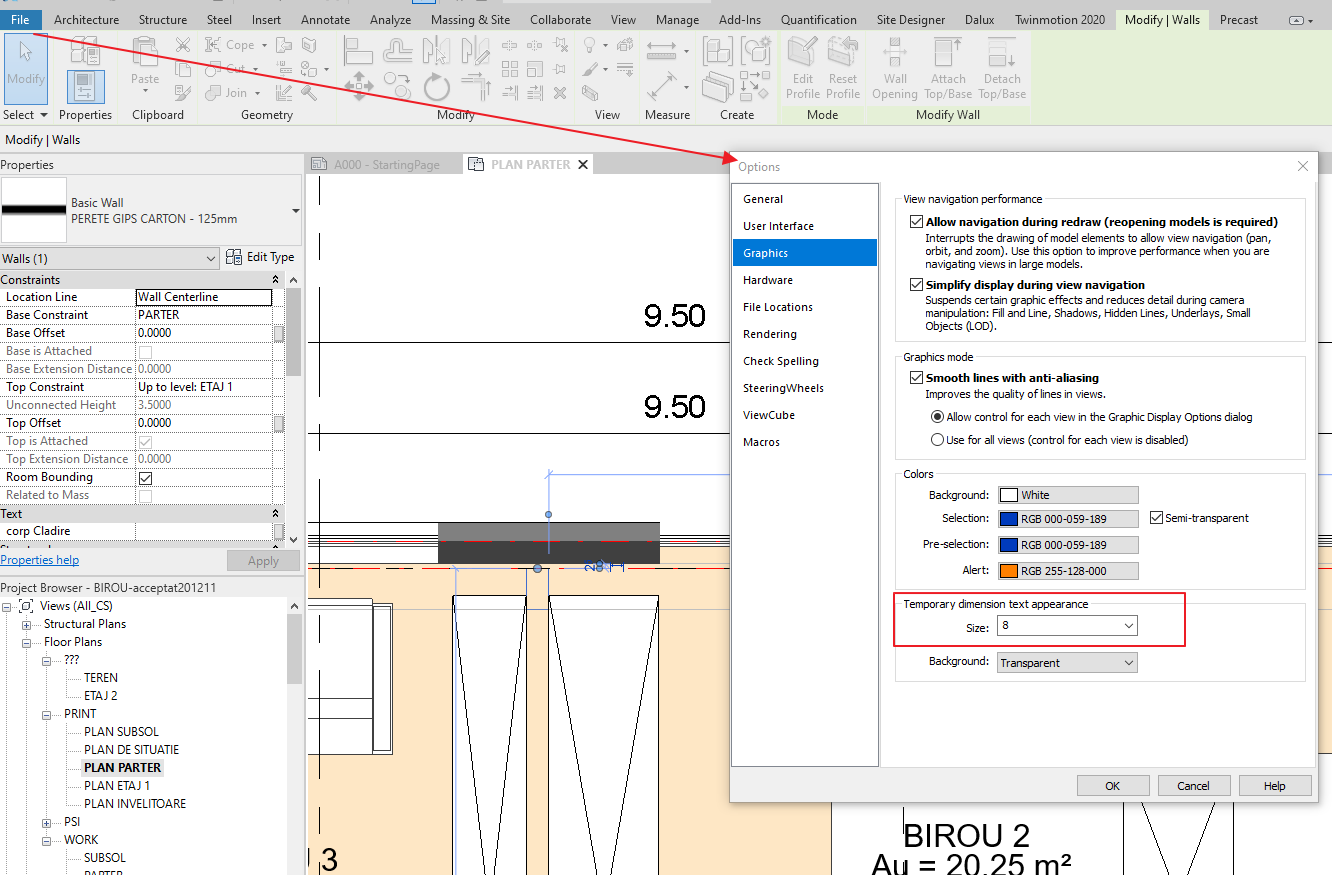Uncheck the Semi-transparent selection option
The height and width of the screenshot is (875, 1332).
click(x=1157, y=518)
